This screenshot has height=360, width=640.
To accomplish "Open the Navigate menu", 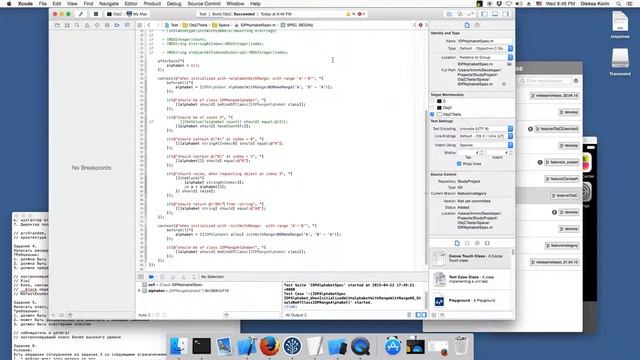I will (x=109, y=4).
